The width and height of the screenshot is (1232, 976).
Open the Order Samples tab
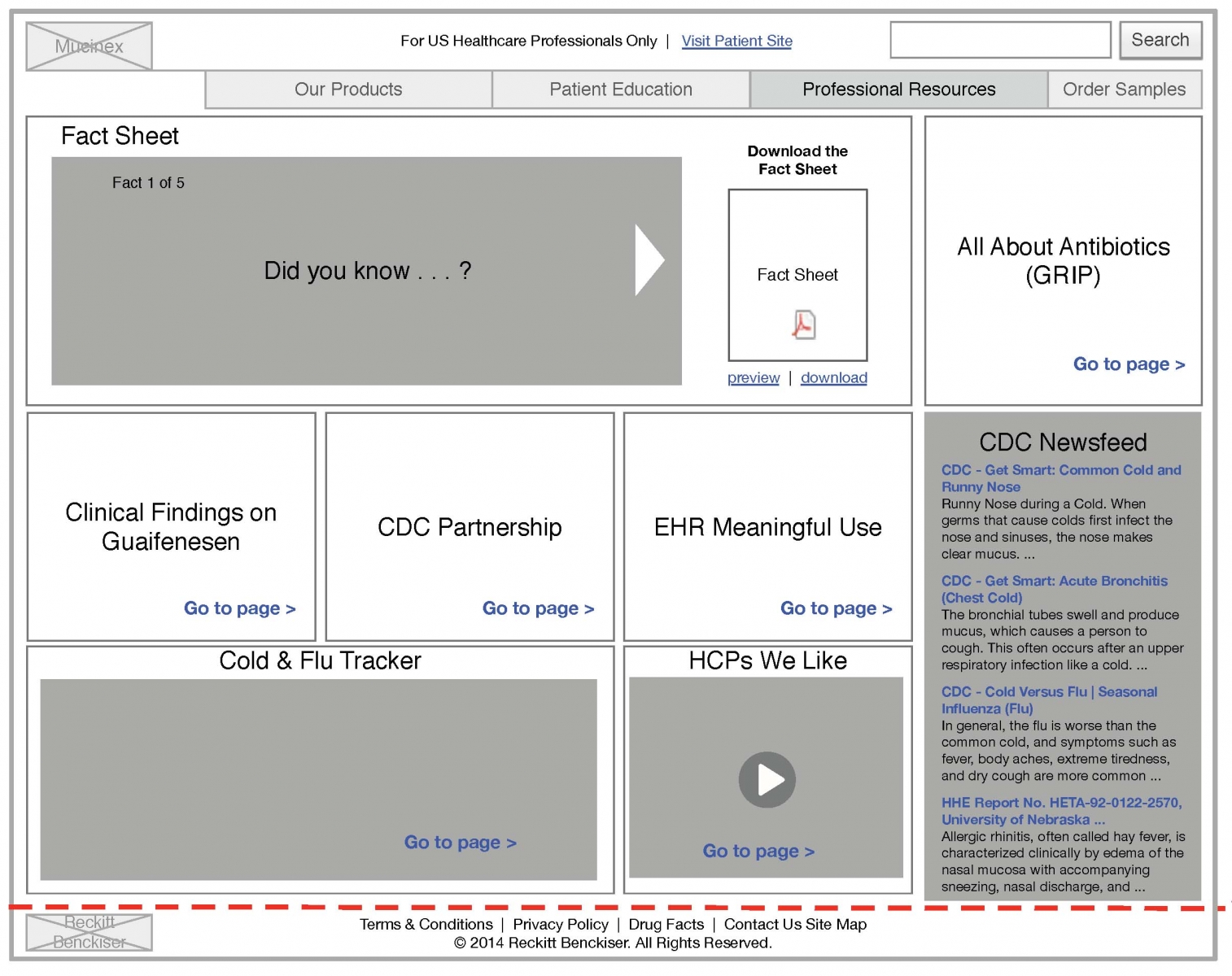(1124, 89)
